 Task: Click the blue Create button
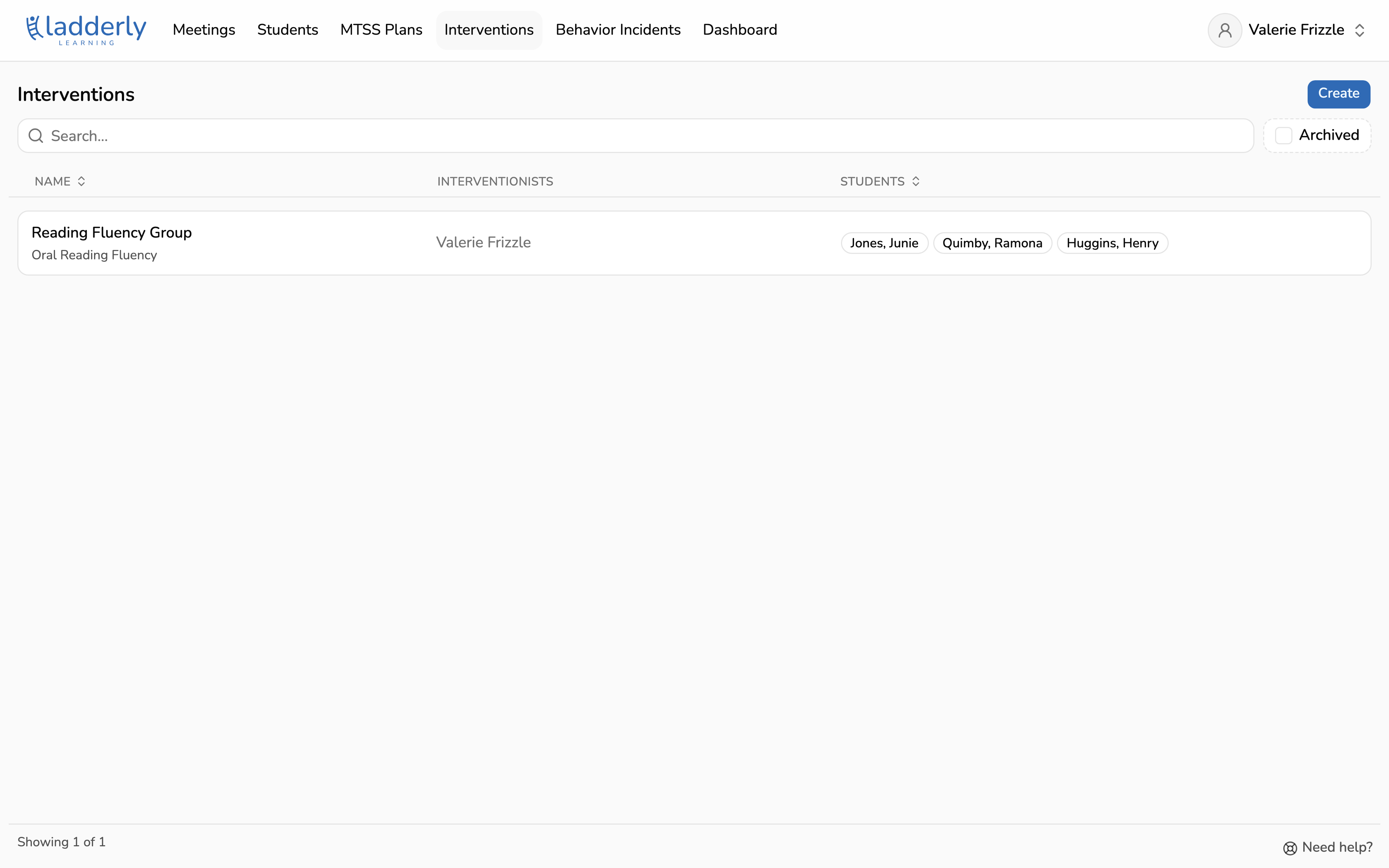[x=1338, y=94]
